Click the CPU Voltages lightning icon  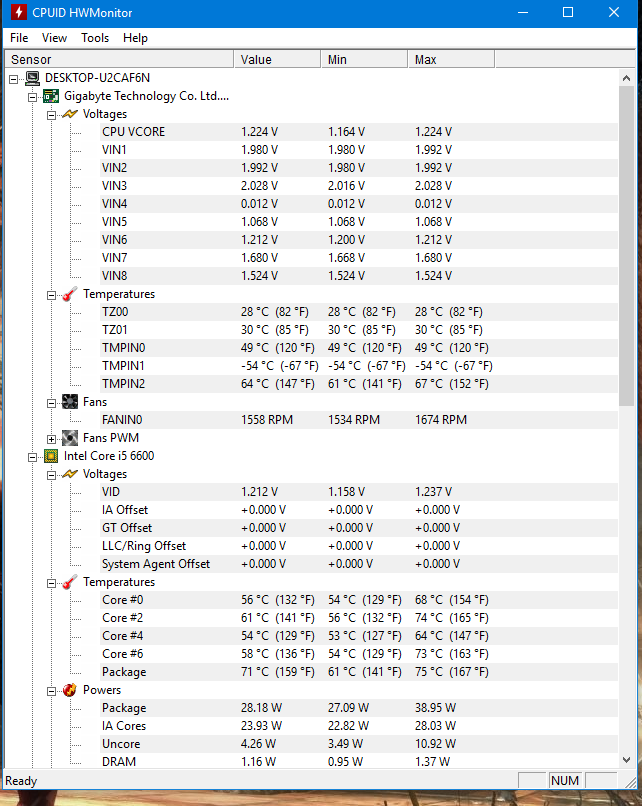pyautogui.click(x=70, y=474)
